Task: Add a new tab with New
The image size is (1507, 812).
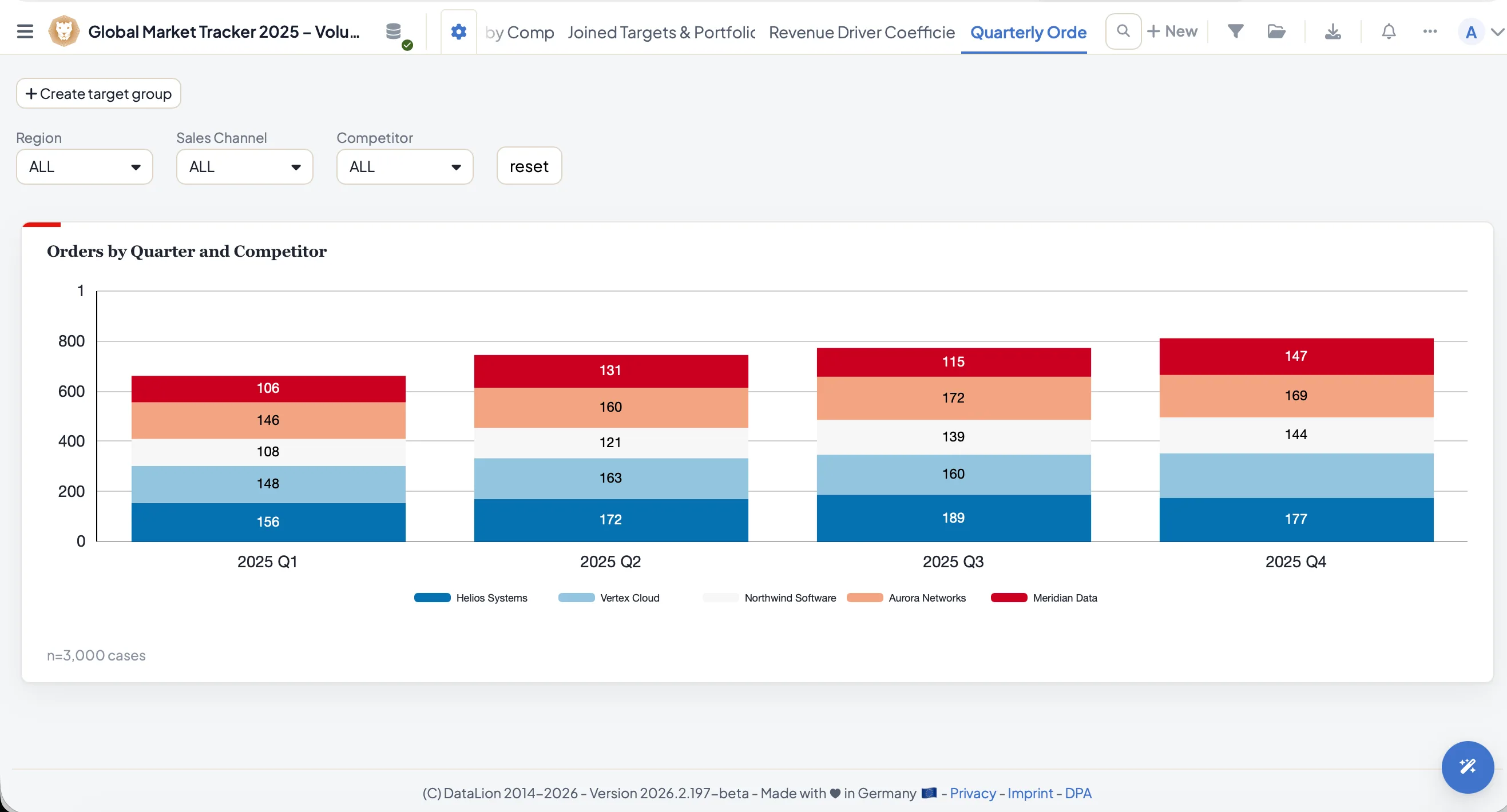Action: pos(1172,31)
